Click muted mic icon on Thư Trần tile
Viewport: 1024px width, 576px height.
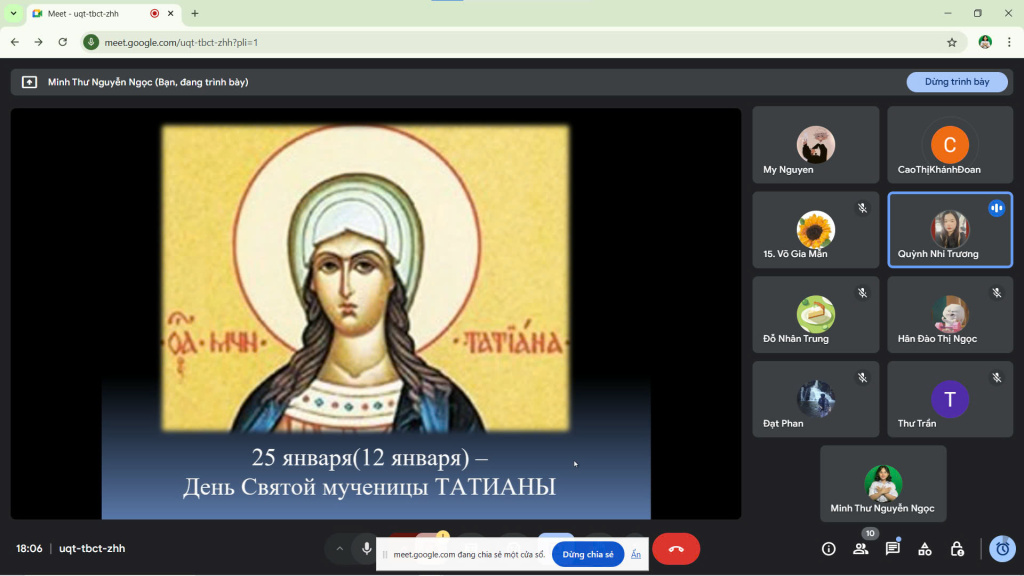[x=997, y=378]
